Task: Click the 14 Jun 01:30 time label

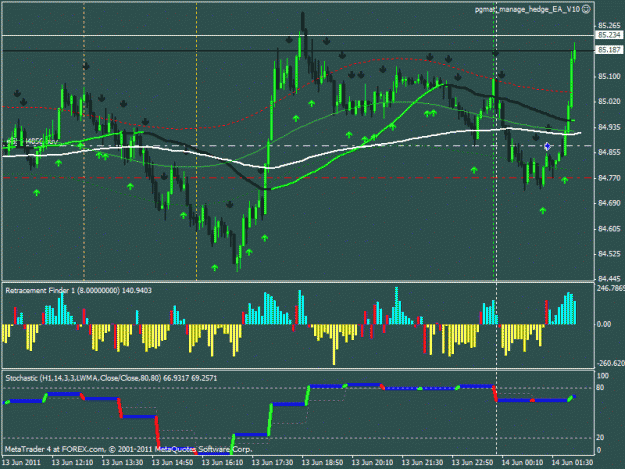Action: click(572, 463)
